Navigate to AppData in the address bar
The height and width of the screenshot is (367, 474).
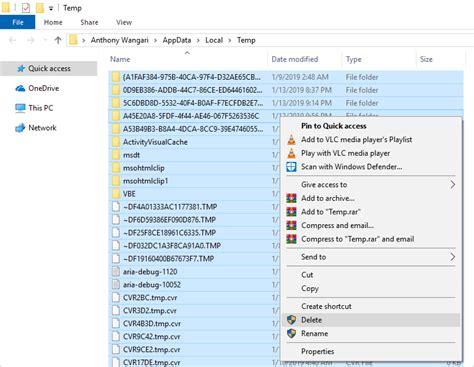[x=177, y=40]
